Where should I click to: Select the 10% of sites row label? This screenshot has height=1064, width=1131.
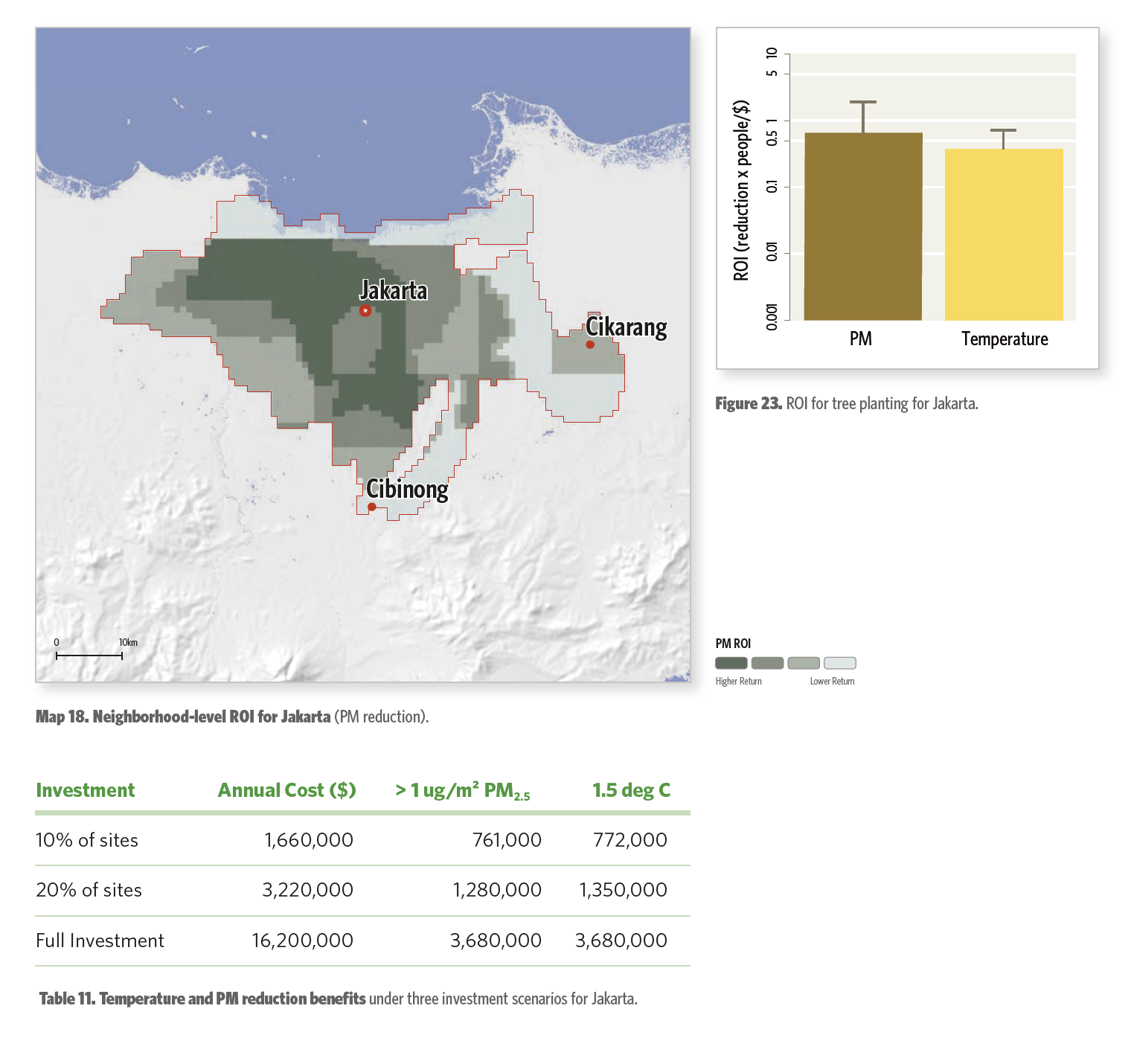(87, 840)
